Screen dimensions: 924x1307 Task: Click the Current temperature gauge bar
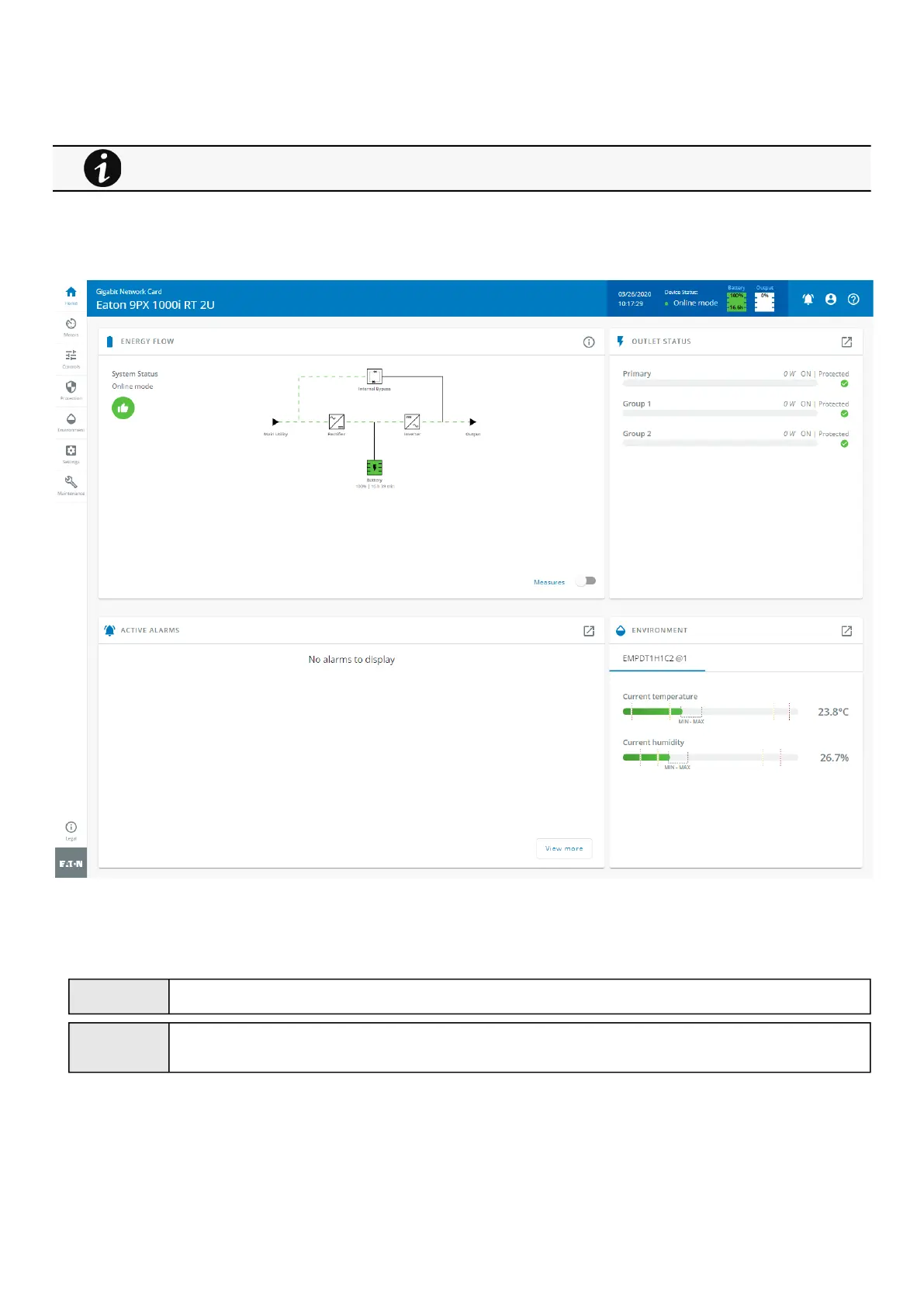coord(710,712)
